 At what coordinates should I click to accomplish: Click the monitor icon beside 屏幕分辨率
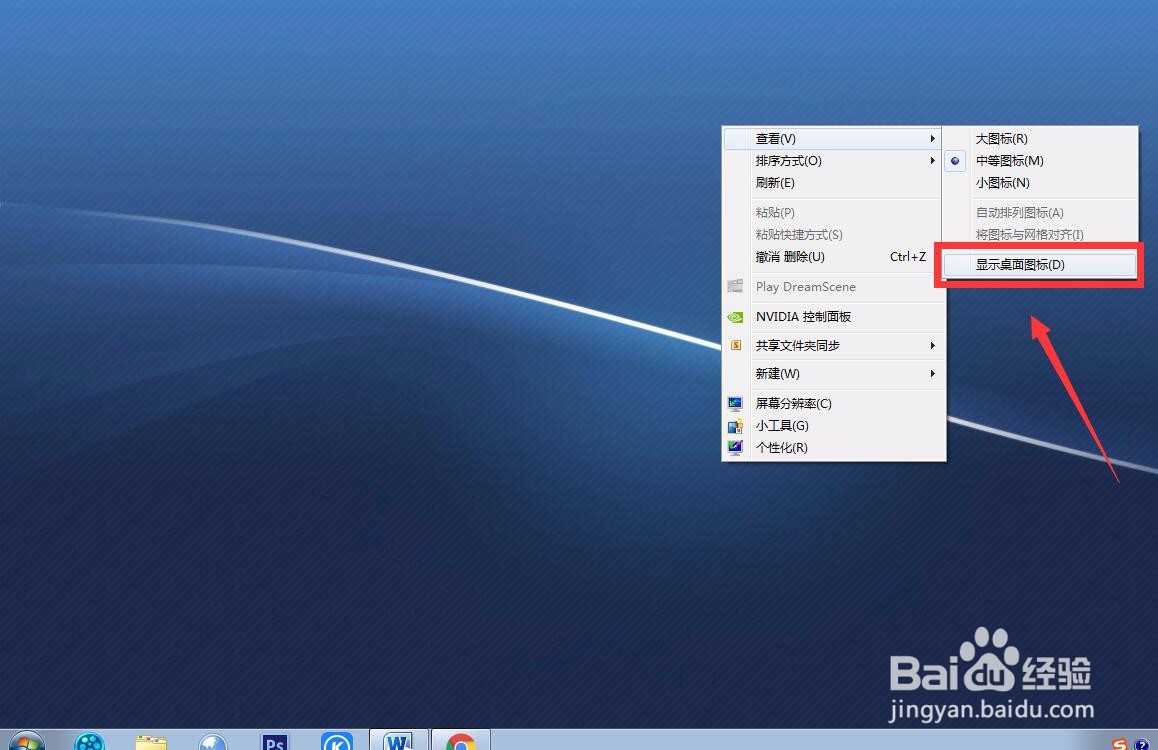(x=735, y=403)
